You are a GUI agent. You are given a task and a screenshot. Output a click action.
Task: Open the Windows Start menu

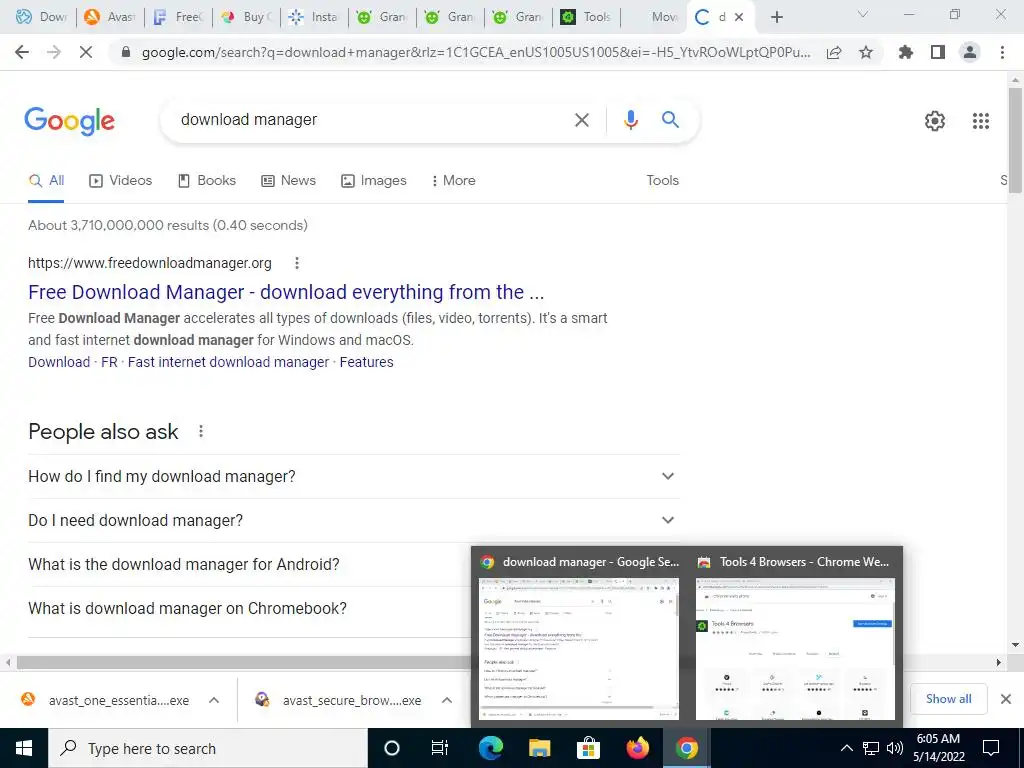[x=24, y=748]
